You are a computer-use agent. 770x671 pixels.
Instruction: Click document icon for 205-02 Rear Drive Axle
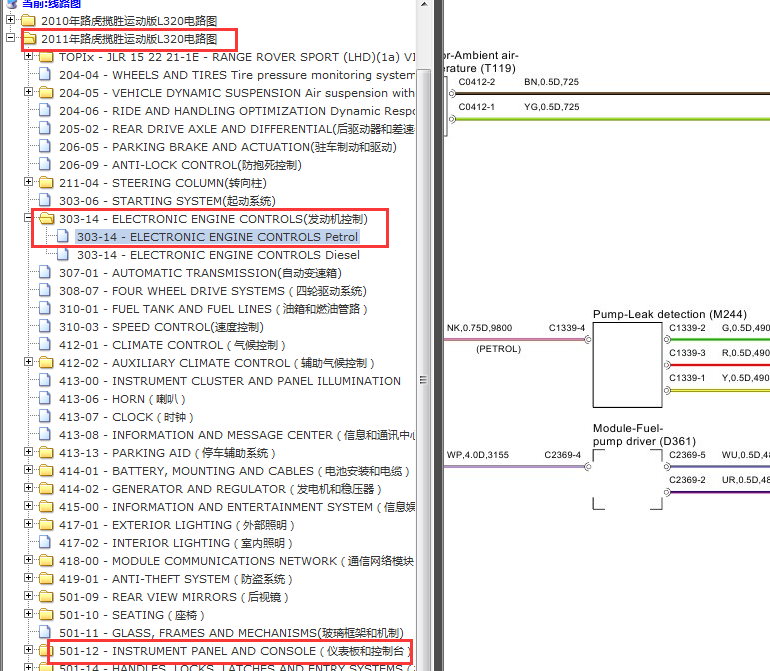45,128
